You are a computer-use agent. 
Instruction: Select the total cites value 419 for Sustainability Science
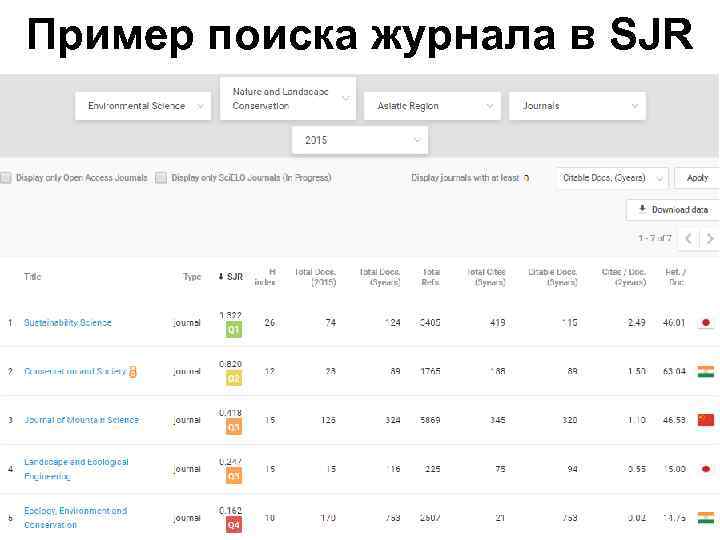coord(497,323)
